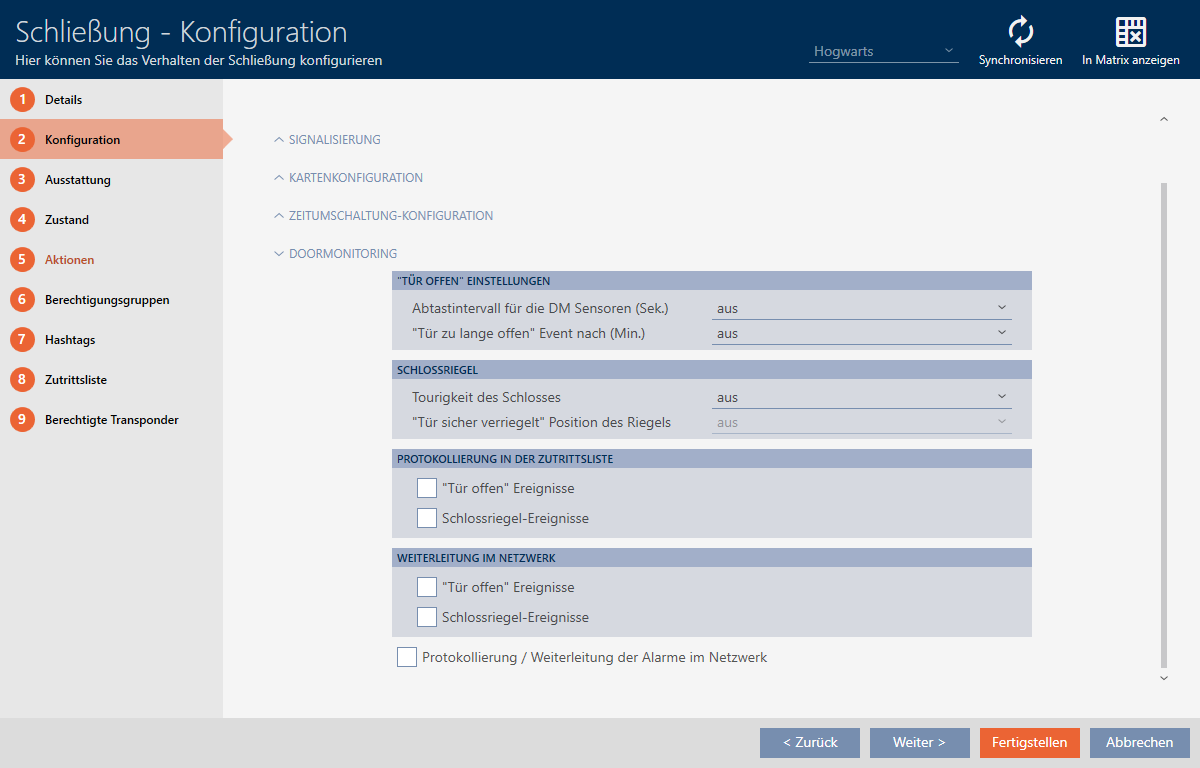Image resolution: width=1200 pixels, height=768 pixels.
Task: Toggle Protokollierung / Weiterleitung der Alarme checkbox
Action: [407, 657]
